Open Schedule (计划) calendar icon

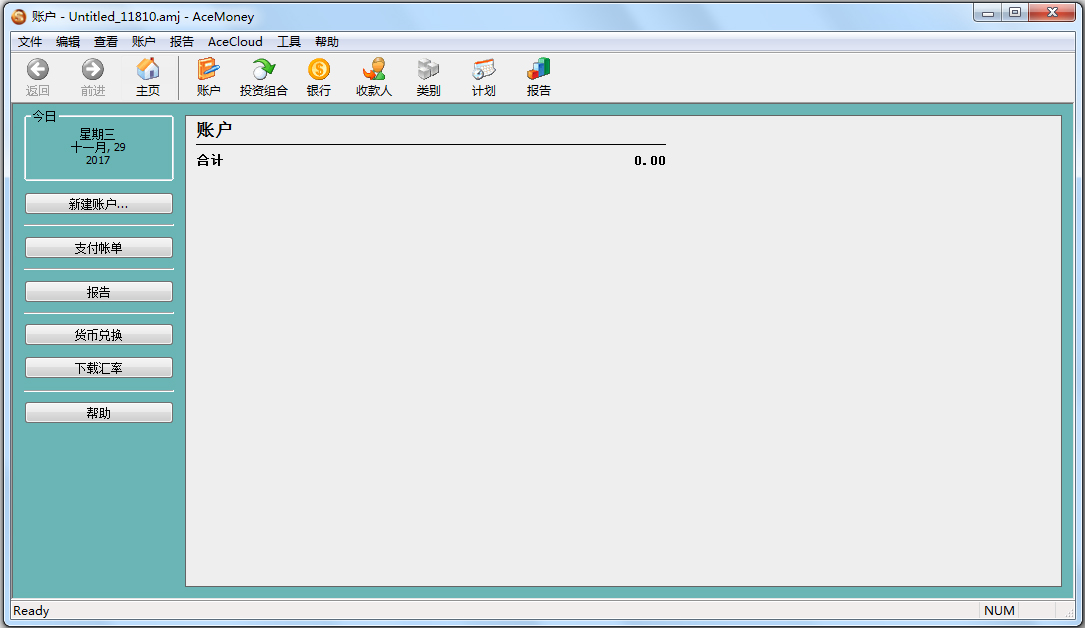(483, 69)
